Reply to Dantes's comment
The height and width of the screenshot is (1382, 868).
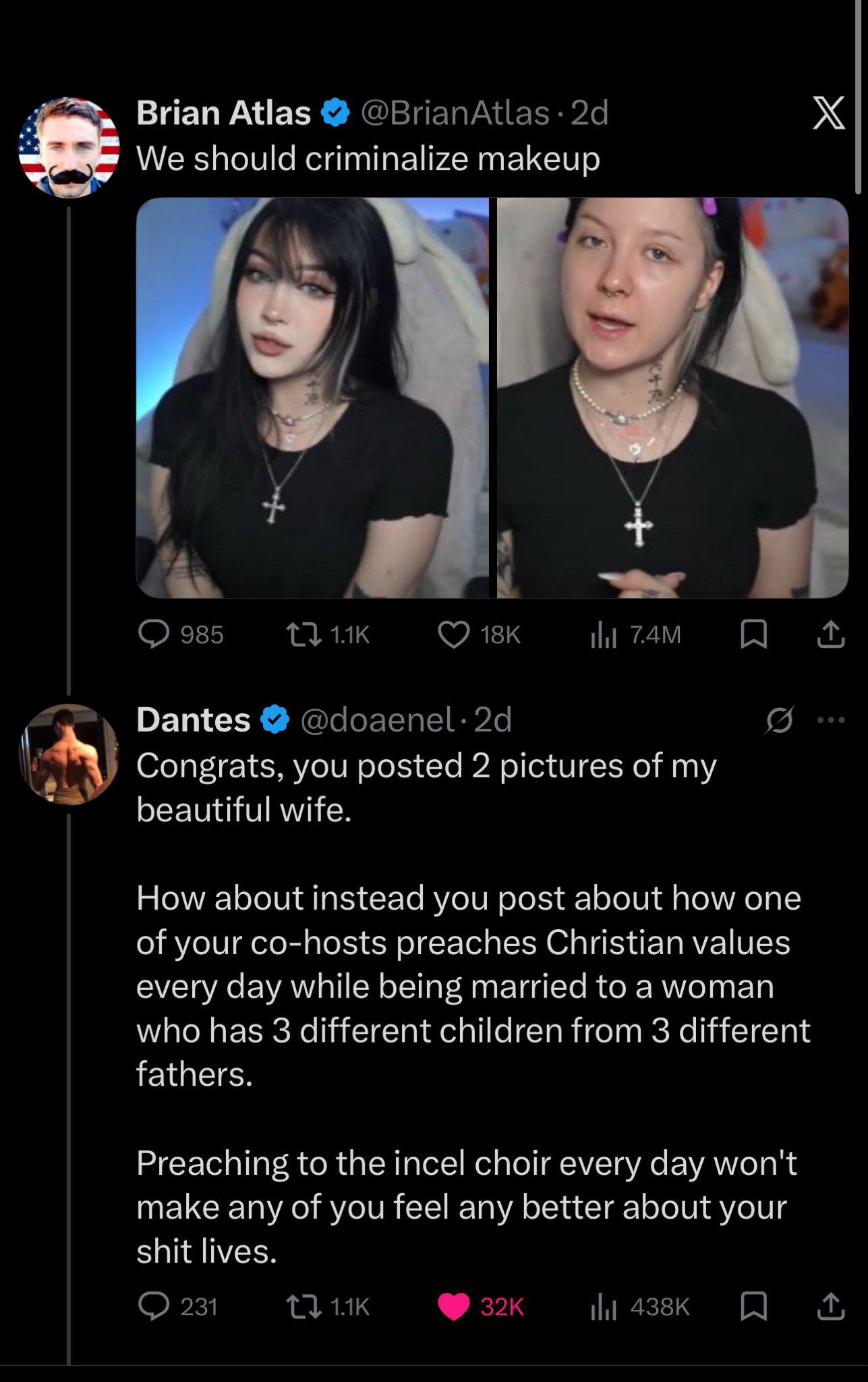pyautogui.click(x=154, y=1307)
